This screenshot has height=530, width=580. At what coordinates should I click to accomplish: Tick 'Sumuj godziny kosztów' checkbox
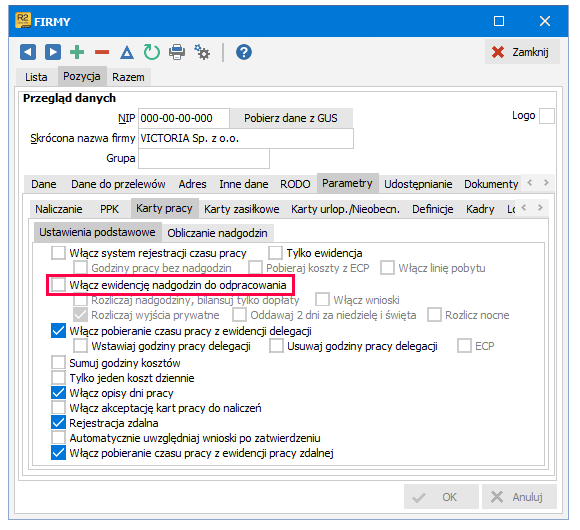coord(58,362)
